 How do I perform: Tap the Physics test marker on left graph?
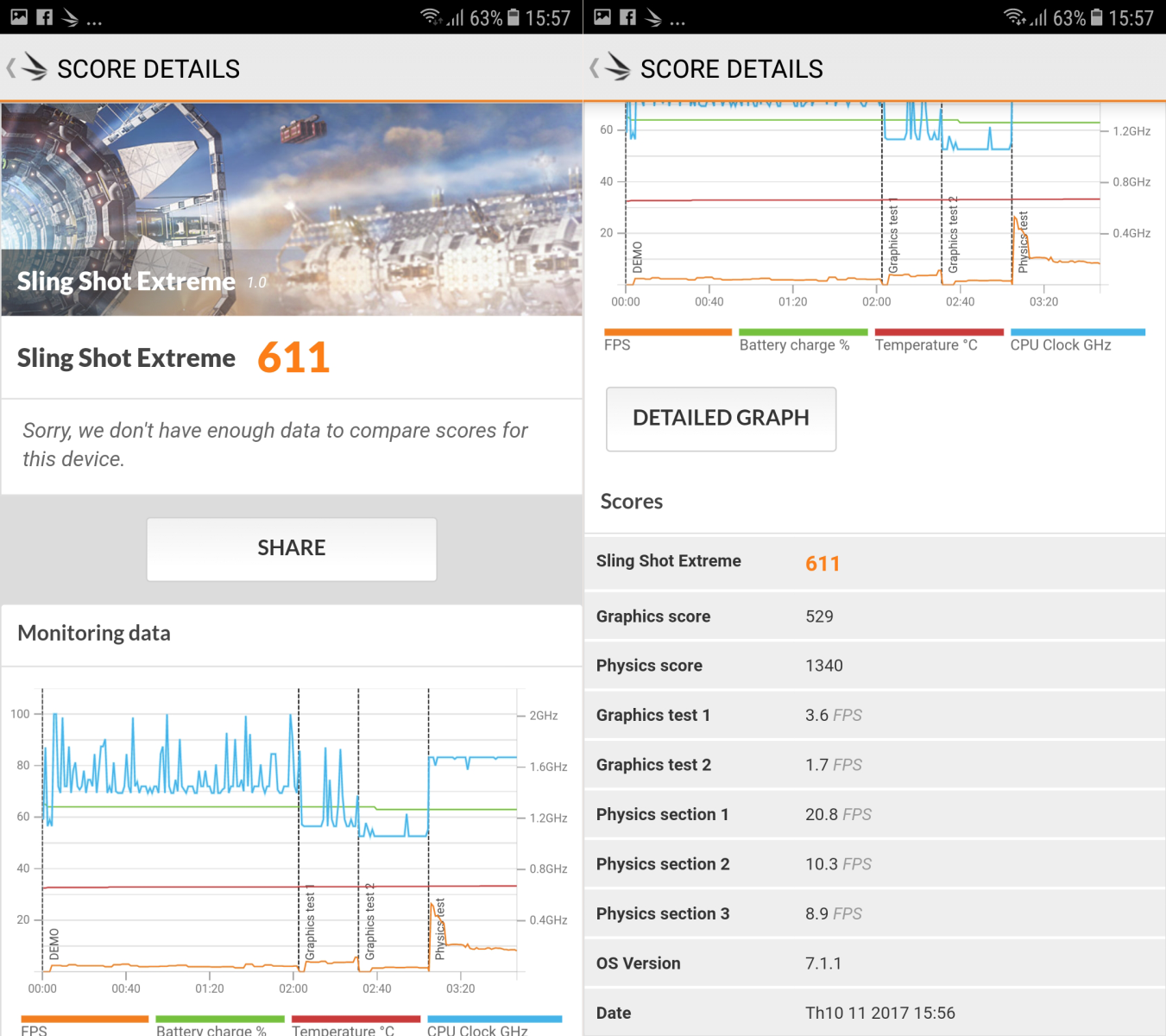(x=440, y=929)
